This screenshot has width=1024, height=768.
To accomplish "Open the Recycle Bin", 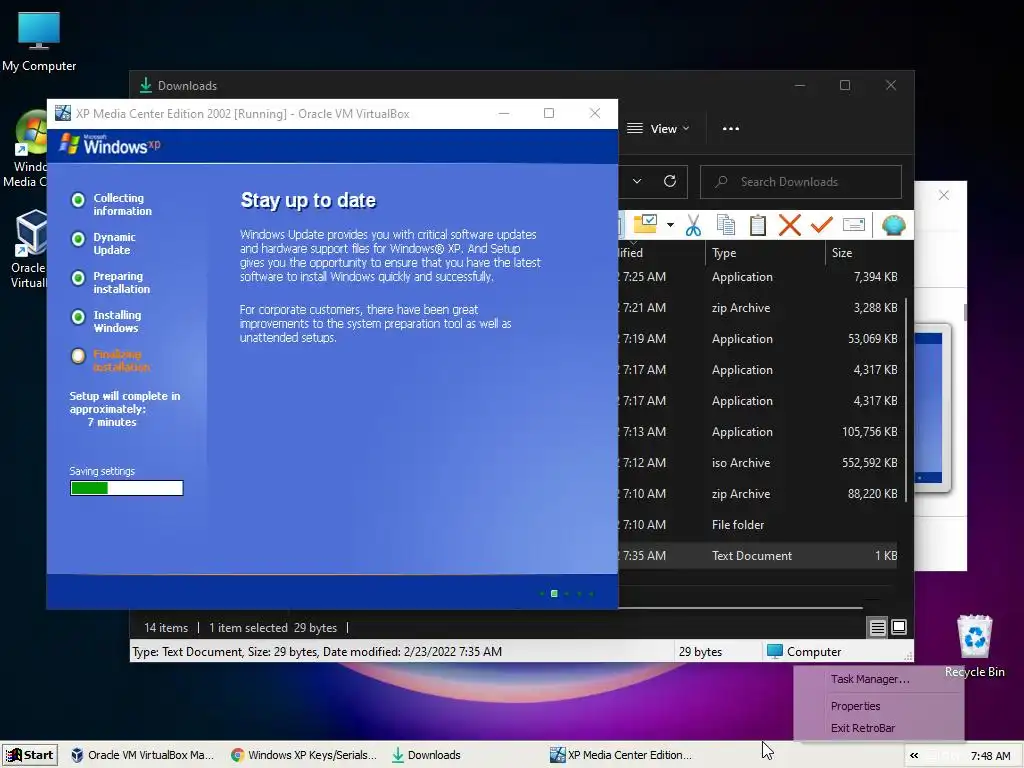I will 974,647.
